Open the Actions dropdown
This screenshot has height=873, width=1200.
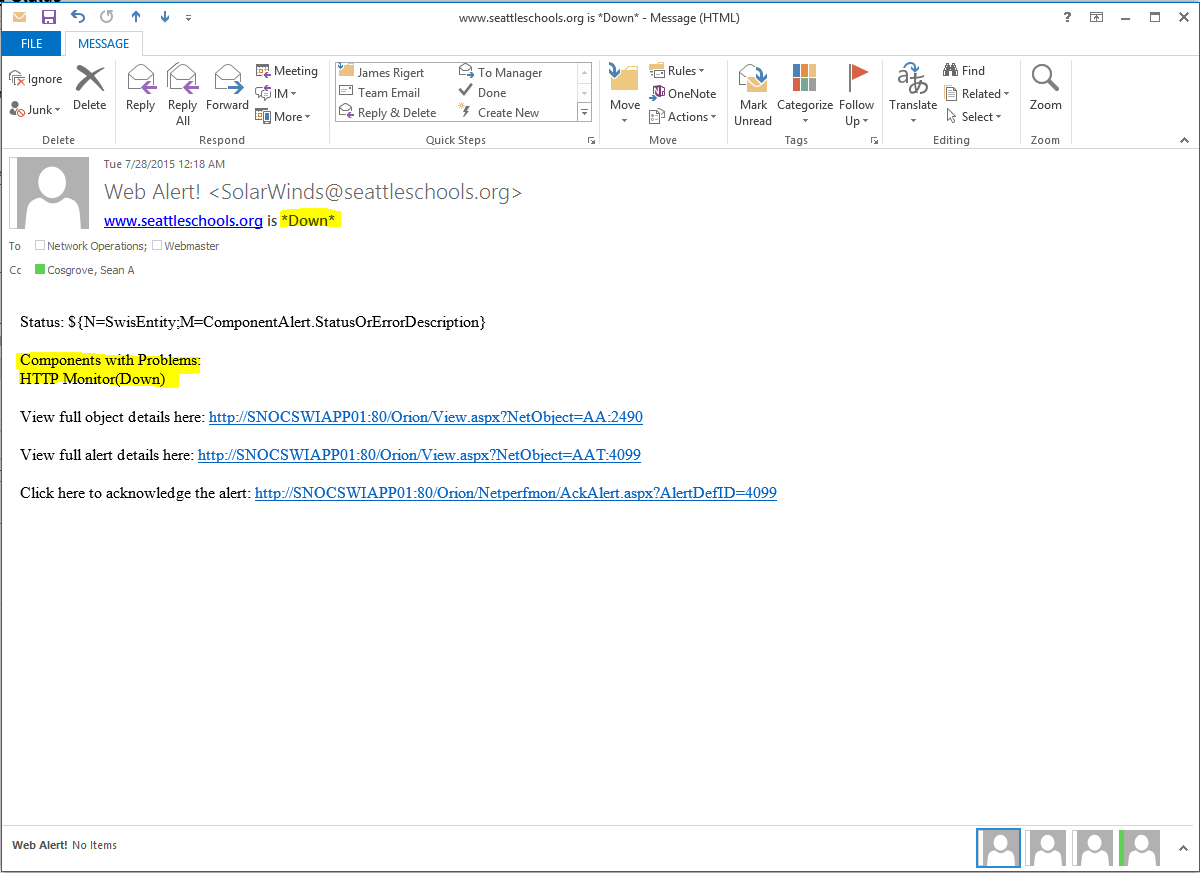(684, 117)
